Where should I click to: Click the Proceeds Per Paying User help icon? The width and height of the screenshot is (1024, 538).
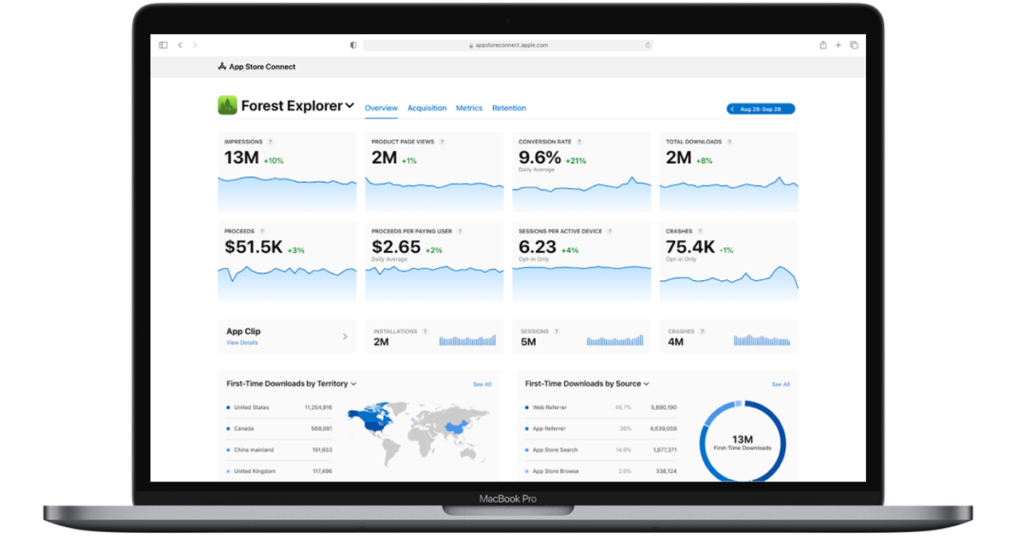(460, 231)
